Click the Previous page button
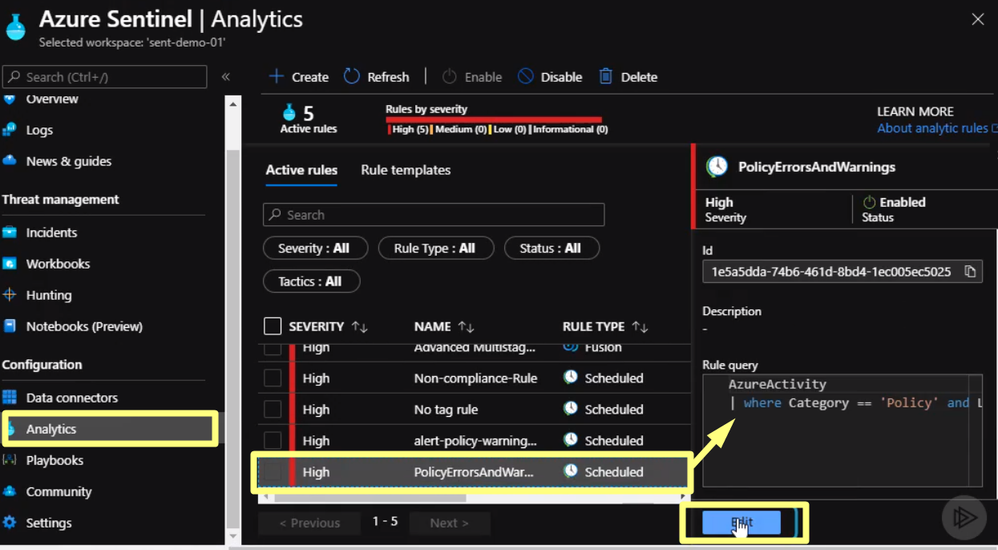Image resolution: width=998 pixels, height=550 pixels. (309, 523)
